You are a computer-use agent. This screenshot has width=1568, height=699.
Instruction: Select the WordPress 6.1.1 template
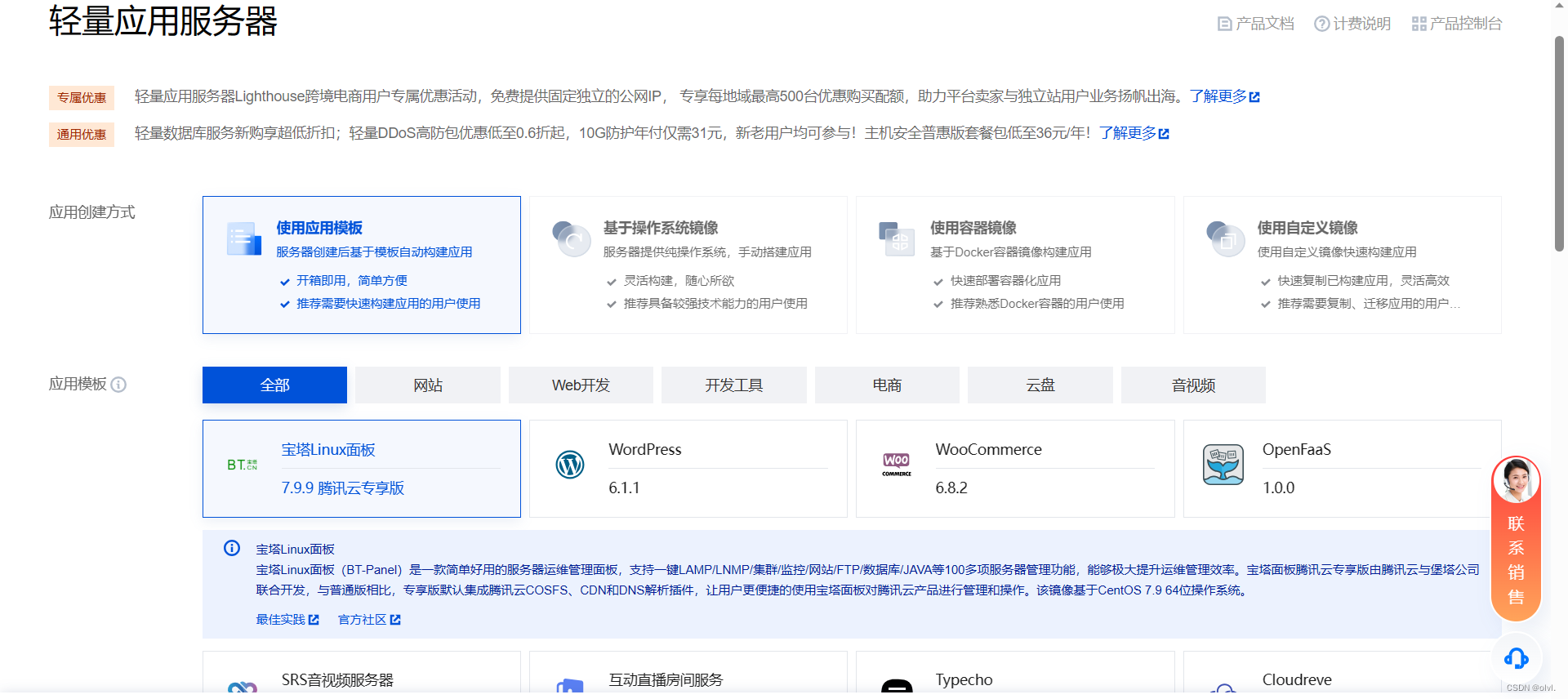pos(688,469)
